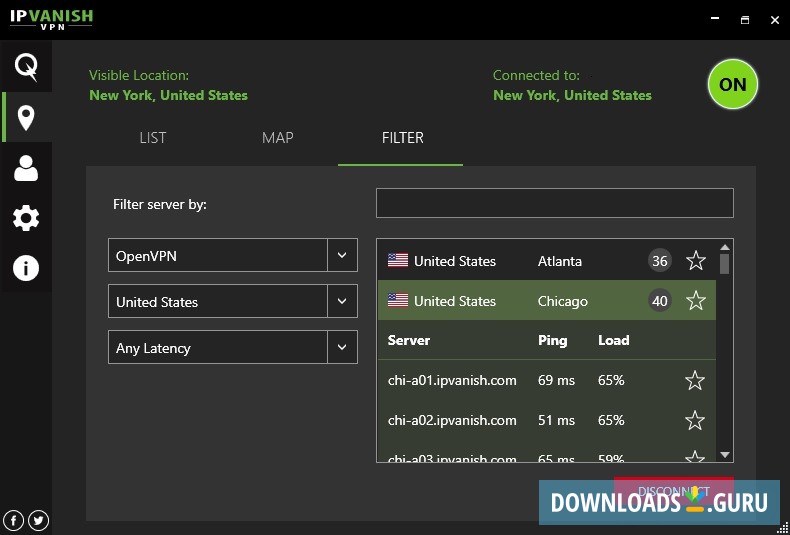Open the Account user icon
Viewport: 790px width, 535px height.
coord(26,168)
